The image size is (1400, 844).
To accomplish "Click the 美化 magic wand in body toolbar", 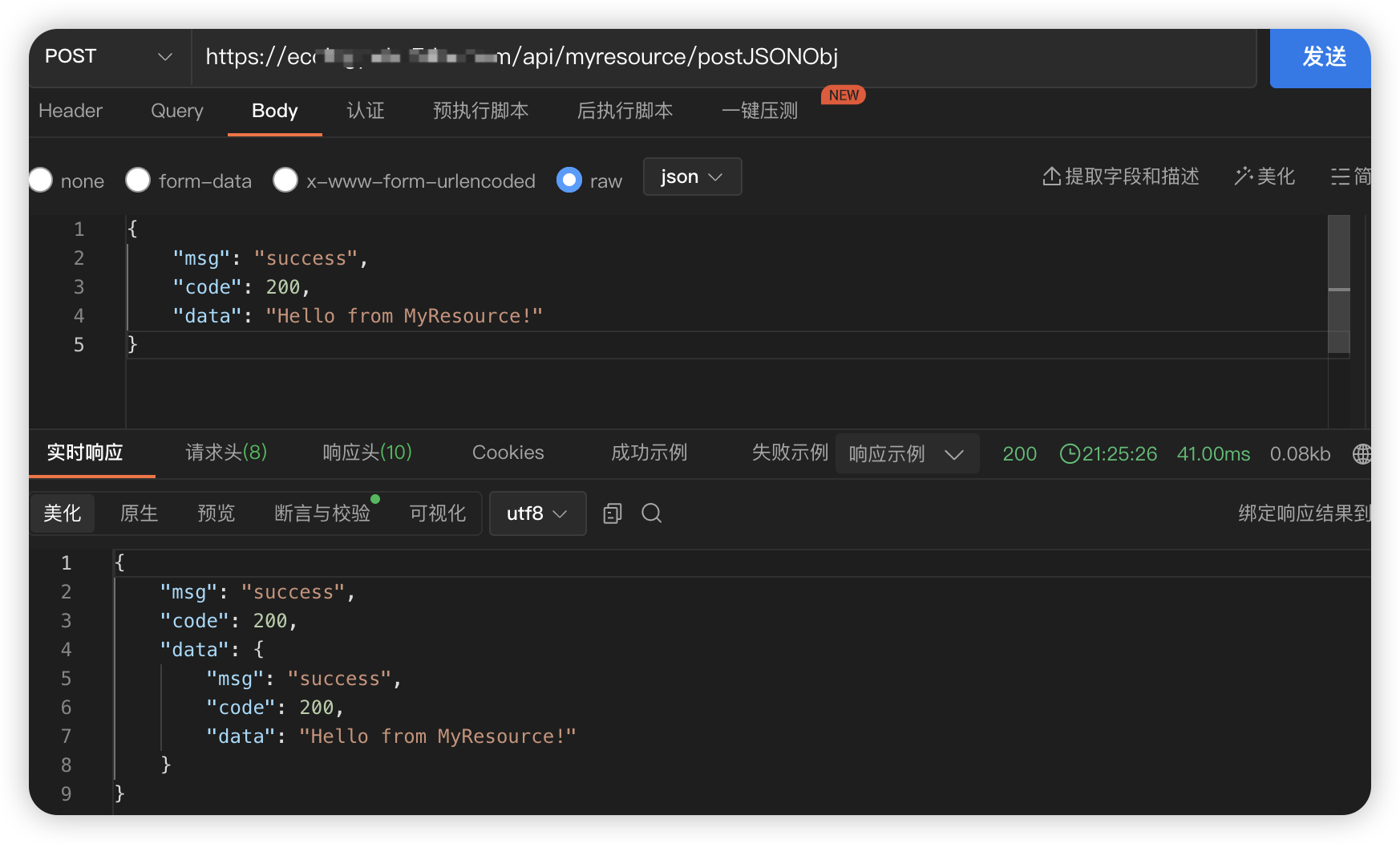I will pyautogui.click(x=1264, y=177).
